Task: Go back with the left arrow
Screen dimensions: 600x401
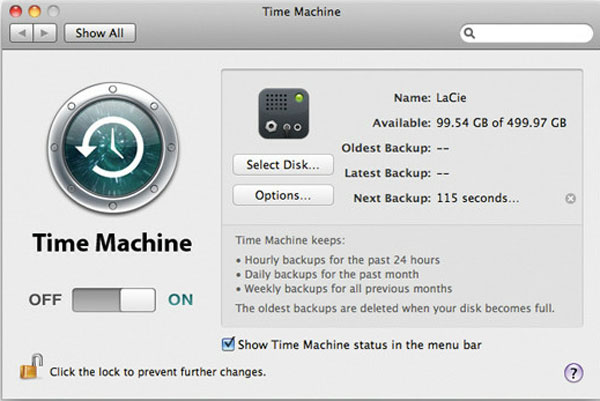Action: 24,33
